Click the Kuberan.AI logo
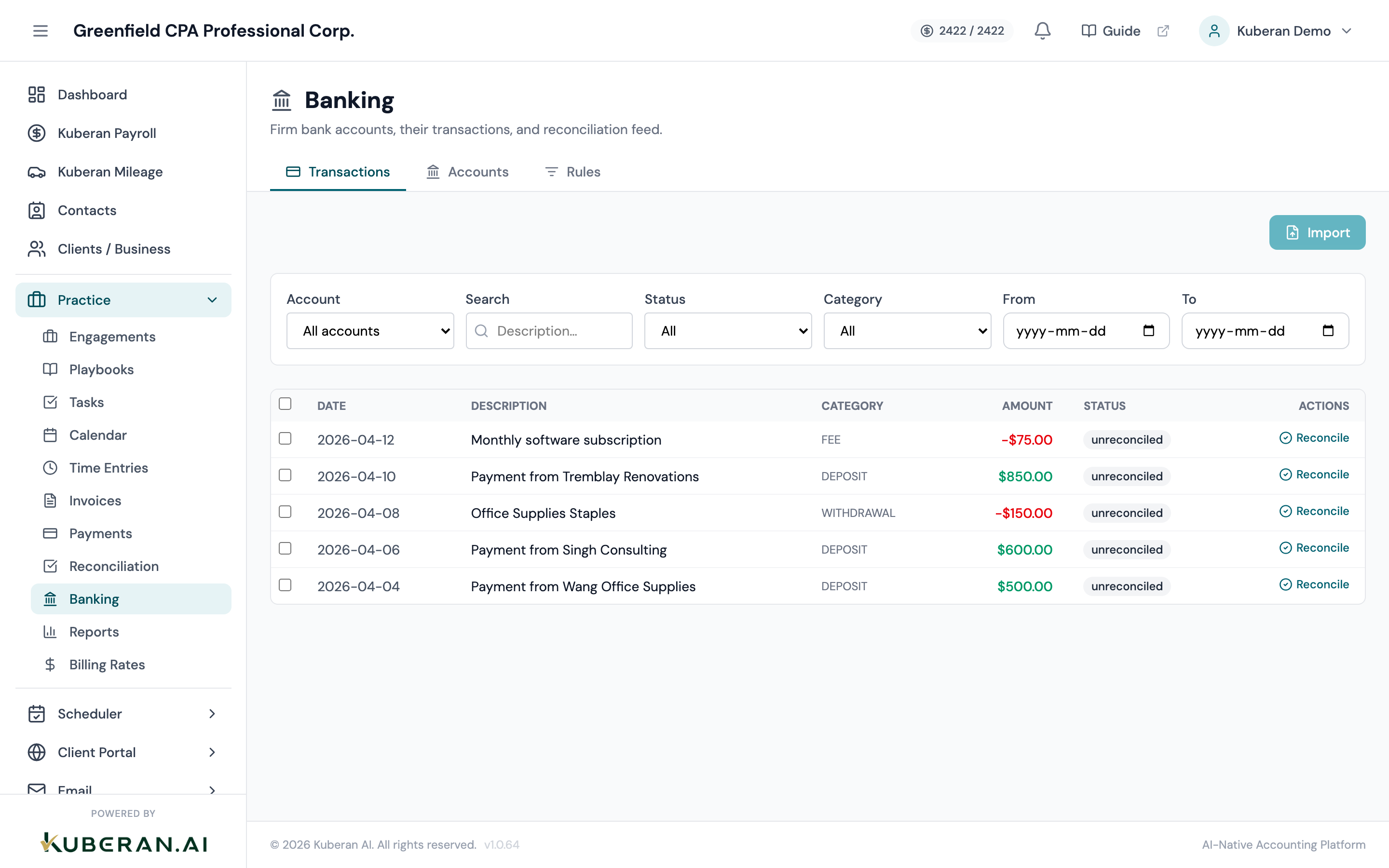Image resolution: width=1389 pixels, height=868 pixels. pos(123,843)
